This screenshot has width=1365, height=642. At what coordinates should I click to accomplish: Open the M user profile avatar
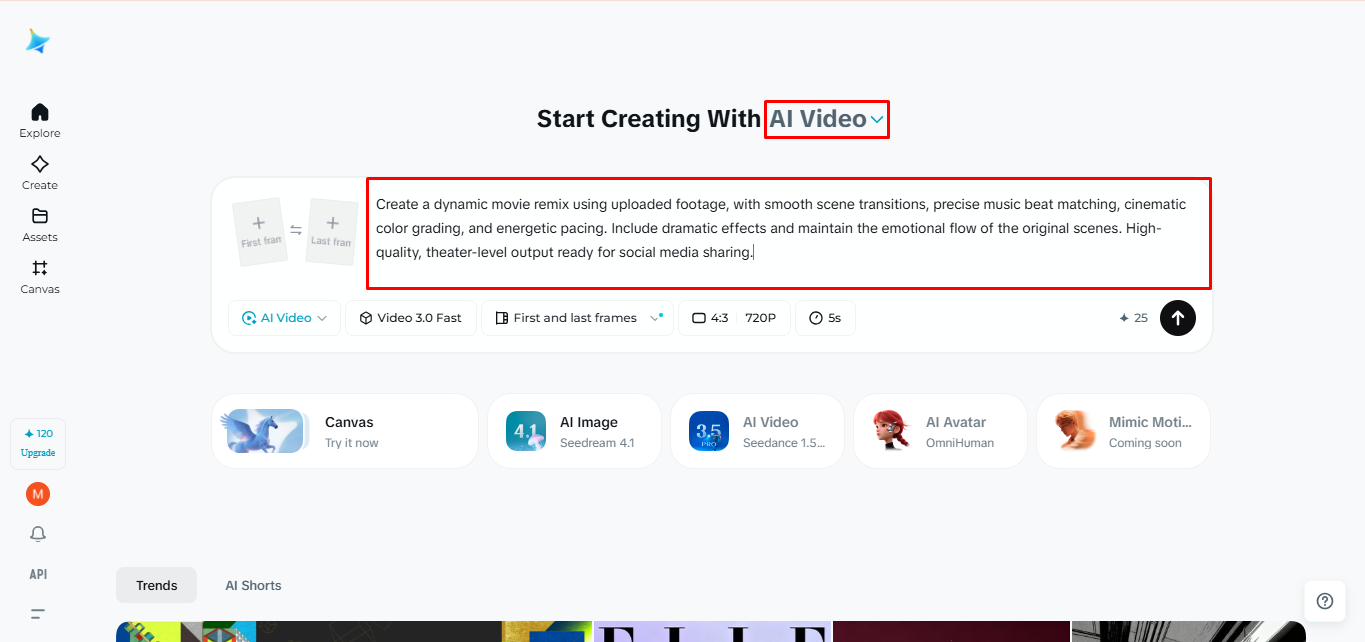click(38, 494)
